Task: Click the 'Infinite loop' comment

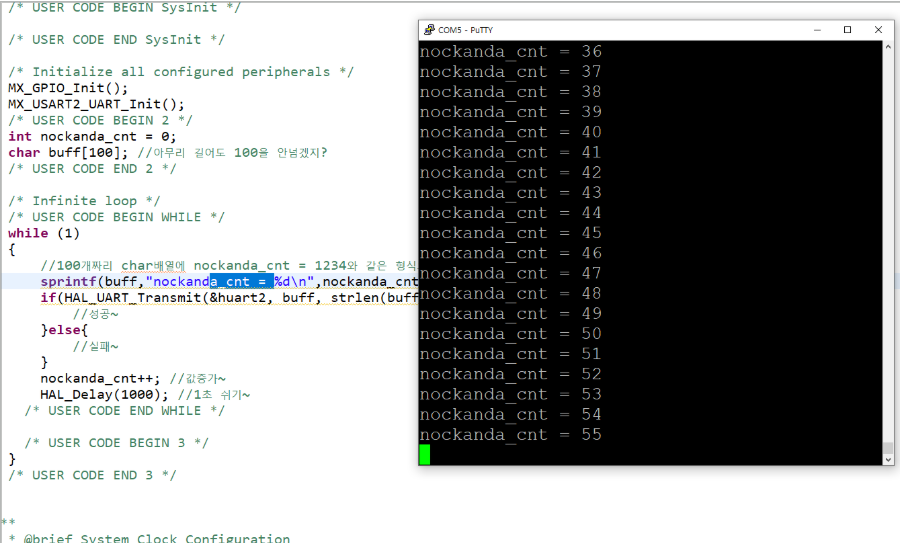Action: [84, 201]
